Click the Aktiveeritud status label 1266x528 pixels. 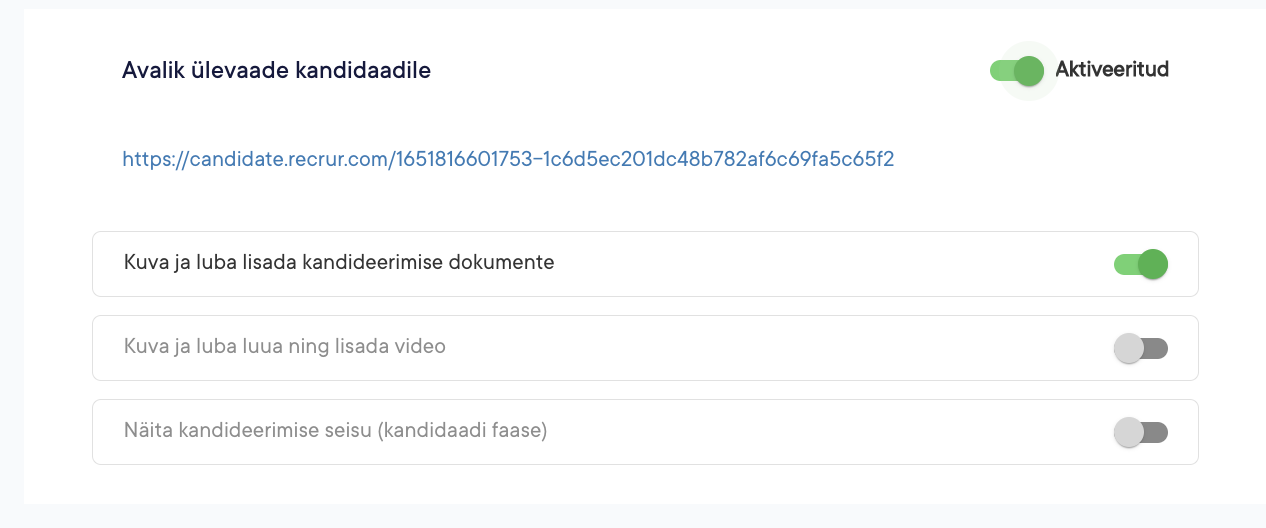tap(1112, 70)
